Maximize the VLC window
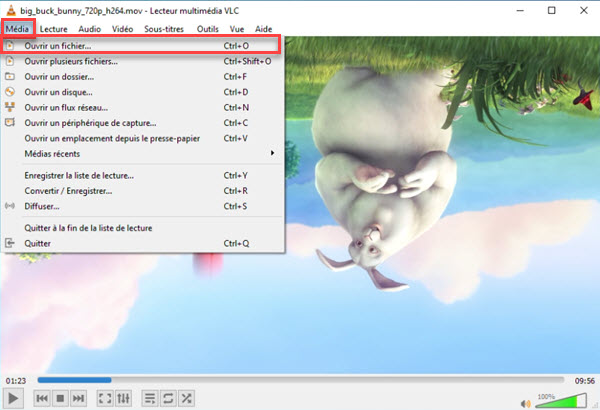 (551, 10)
